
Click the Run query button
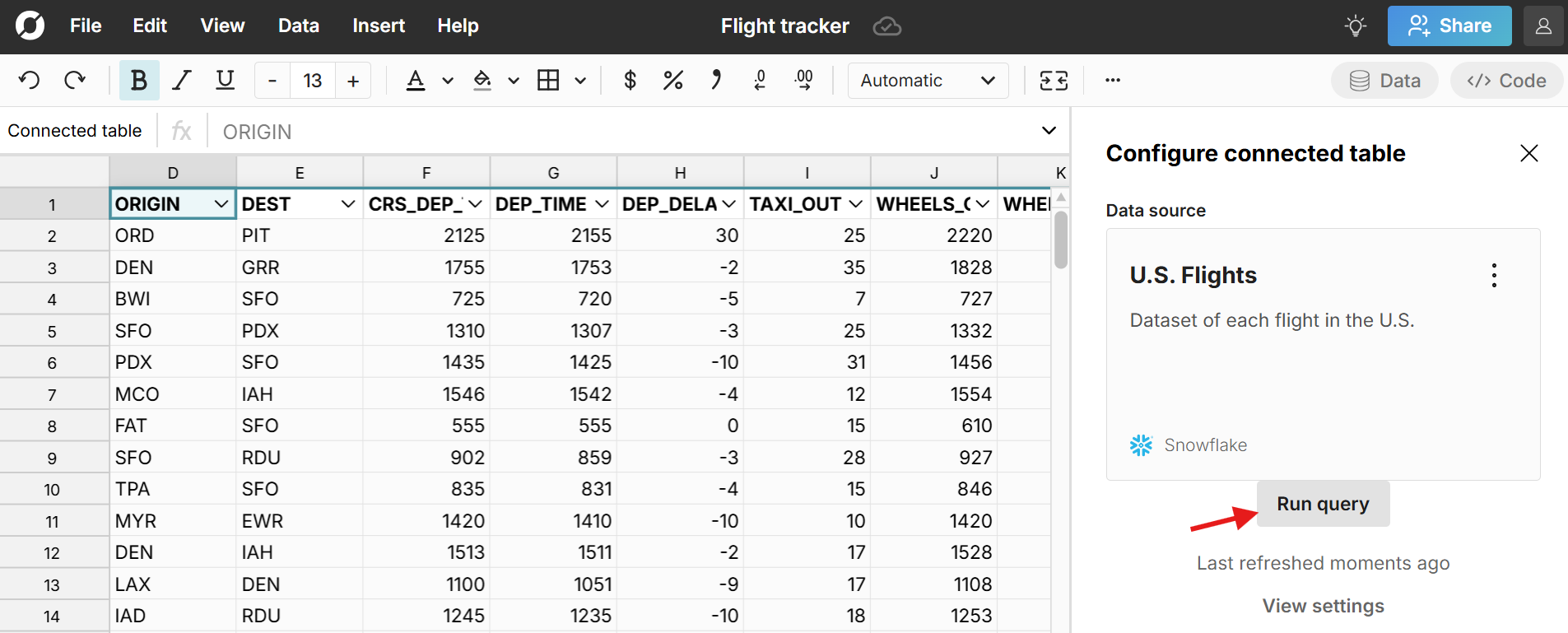point(1323,504)
